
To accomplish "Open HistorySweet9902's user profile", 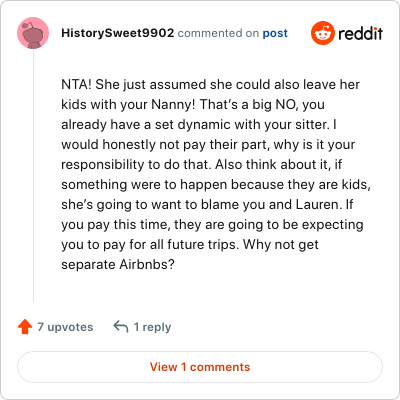I will (x=118, y=33).
